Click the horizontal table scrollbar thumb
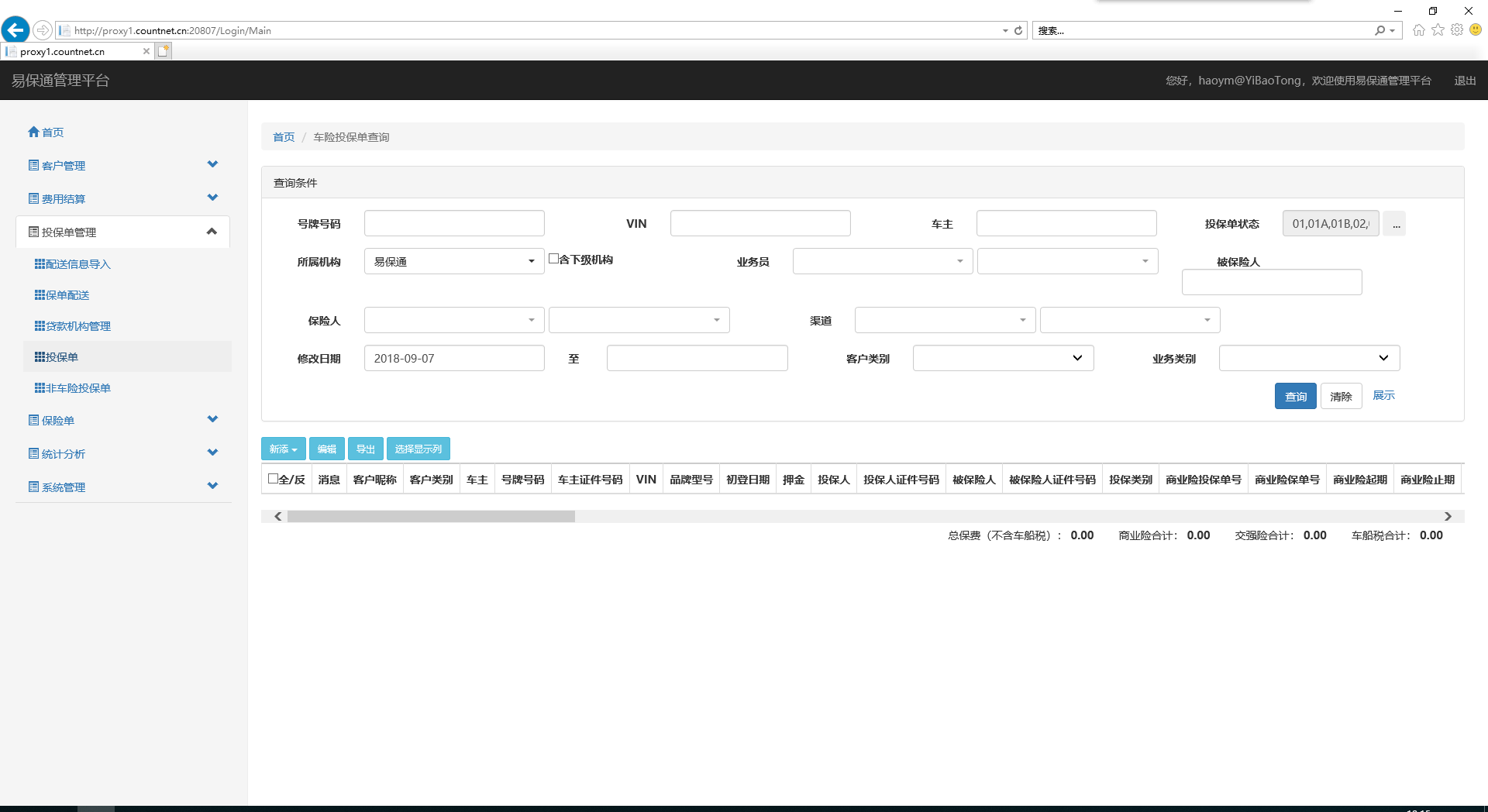This screenshot has width=1488, height=812. click(431, 516)
